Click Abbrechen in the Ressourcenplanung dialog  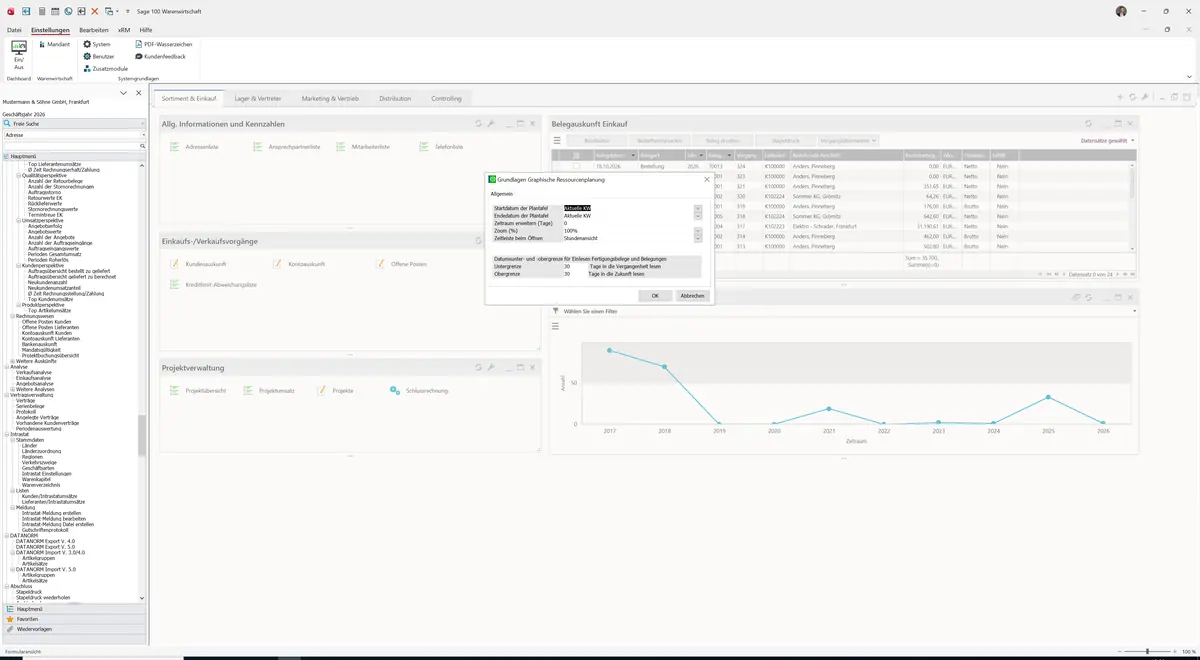pos(692,296)
